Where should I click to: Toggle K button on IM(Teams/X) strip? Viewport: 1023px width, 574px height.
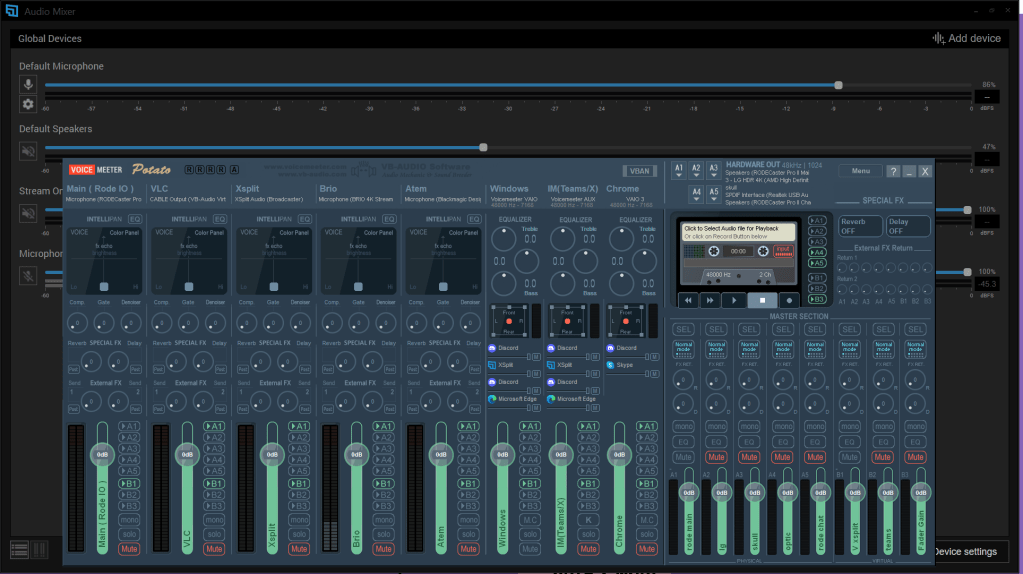click(588, 520)
